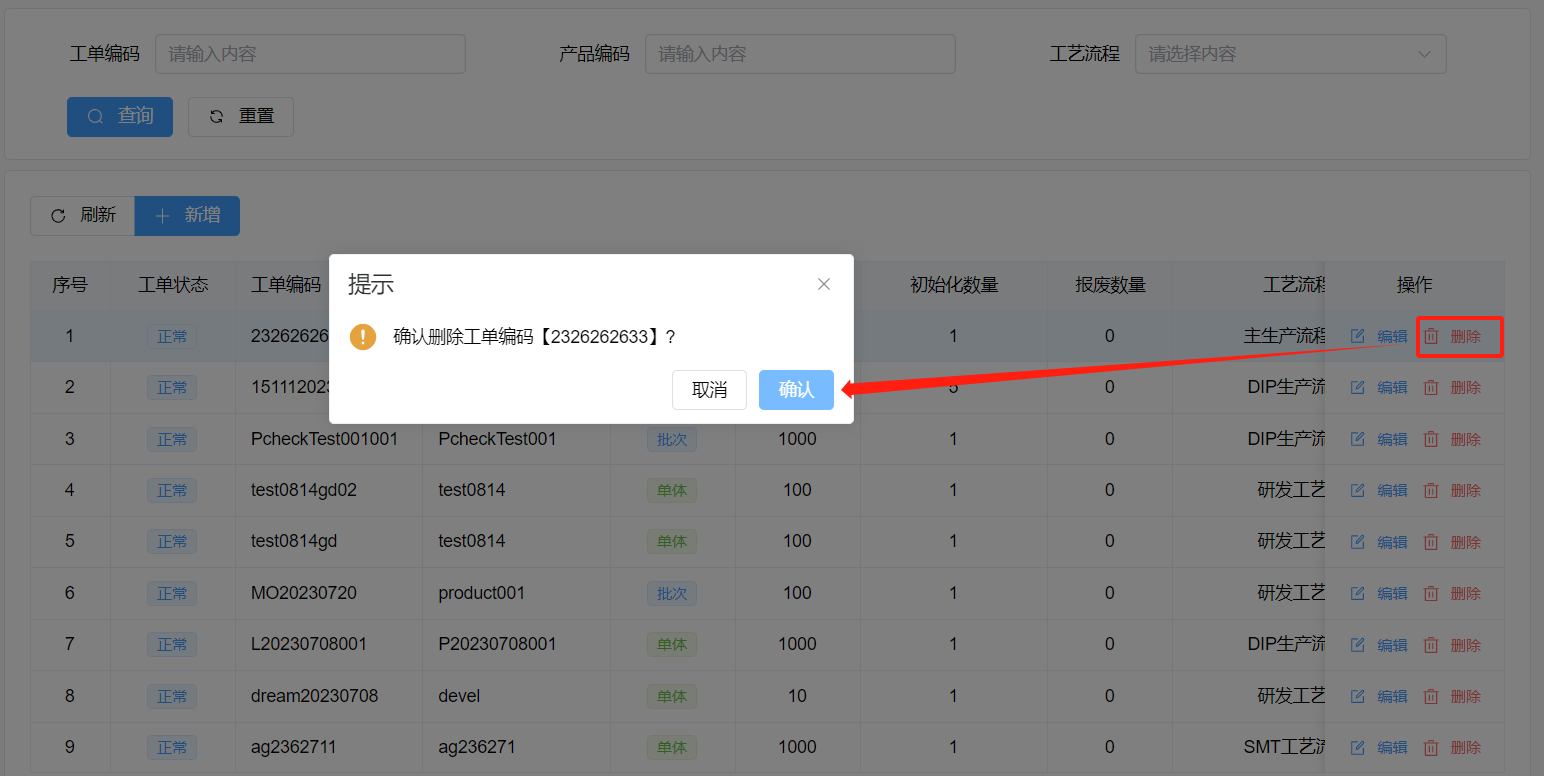The width and height of the screenshot is (1544, 776).
Task: Click edit icon for MO20230720 row
Action: point(1358,593)
